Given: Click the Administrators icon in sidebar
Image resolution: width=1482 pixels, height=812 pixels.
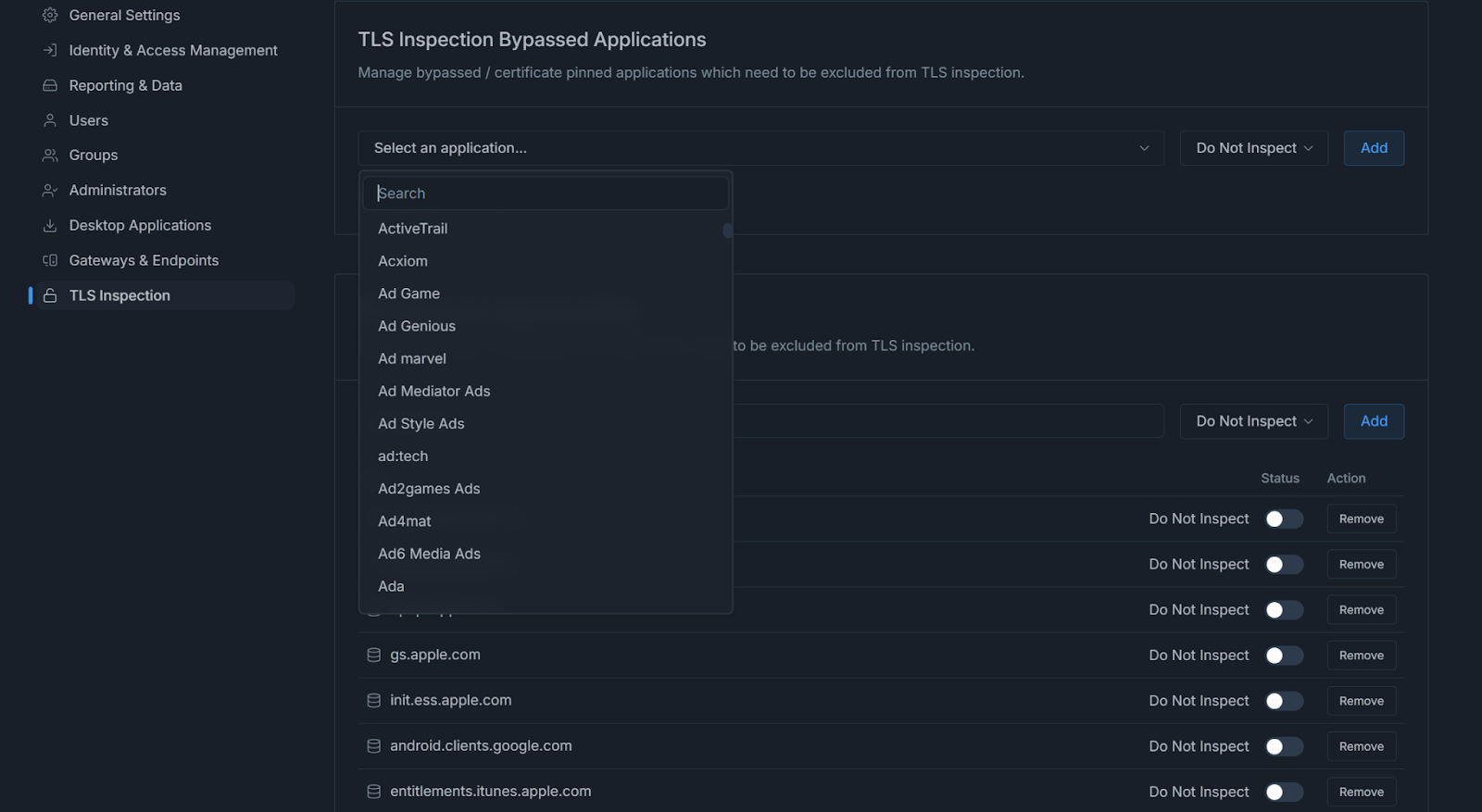Looking at the screenshot, I should (50, 191).
